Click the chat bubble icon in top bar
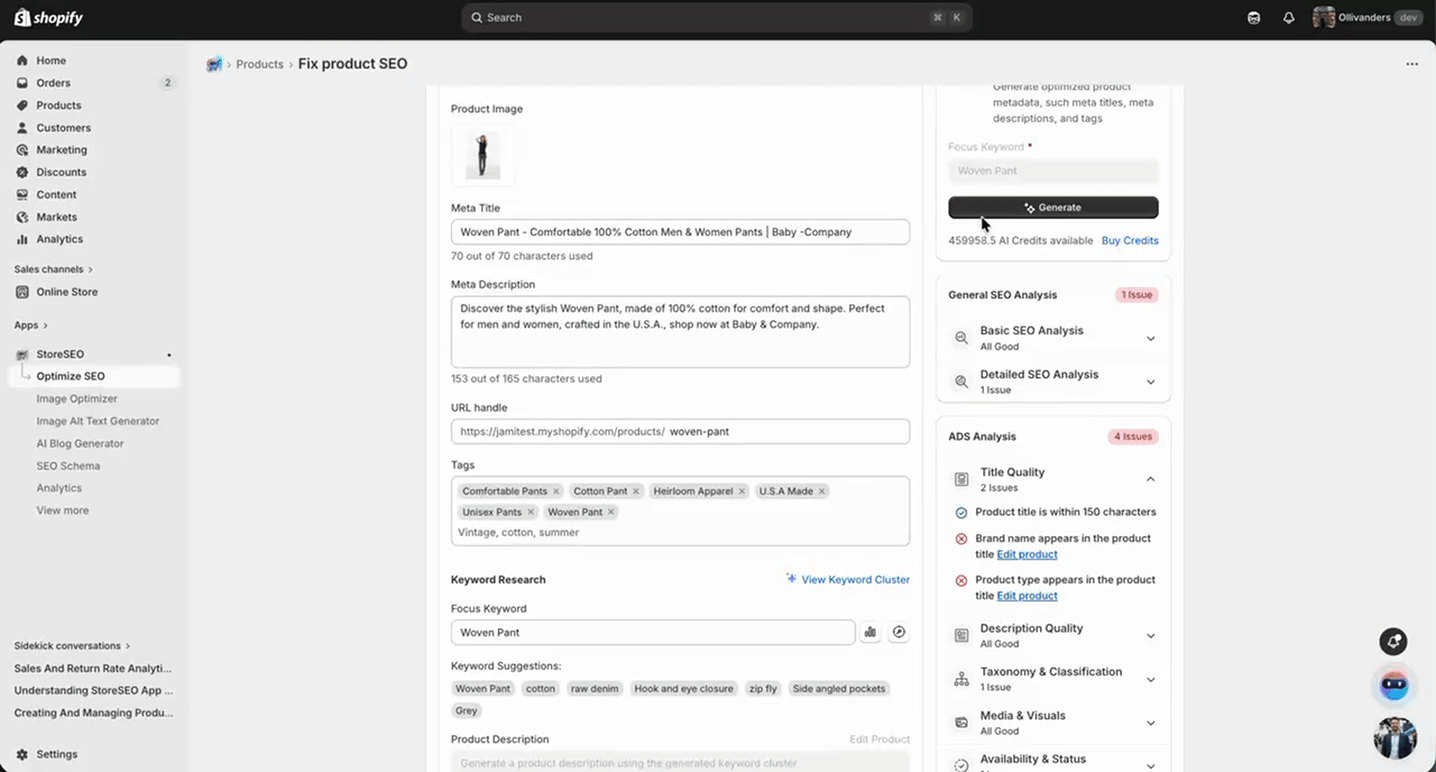 pyautogui.click(x=1253, y=17)
